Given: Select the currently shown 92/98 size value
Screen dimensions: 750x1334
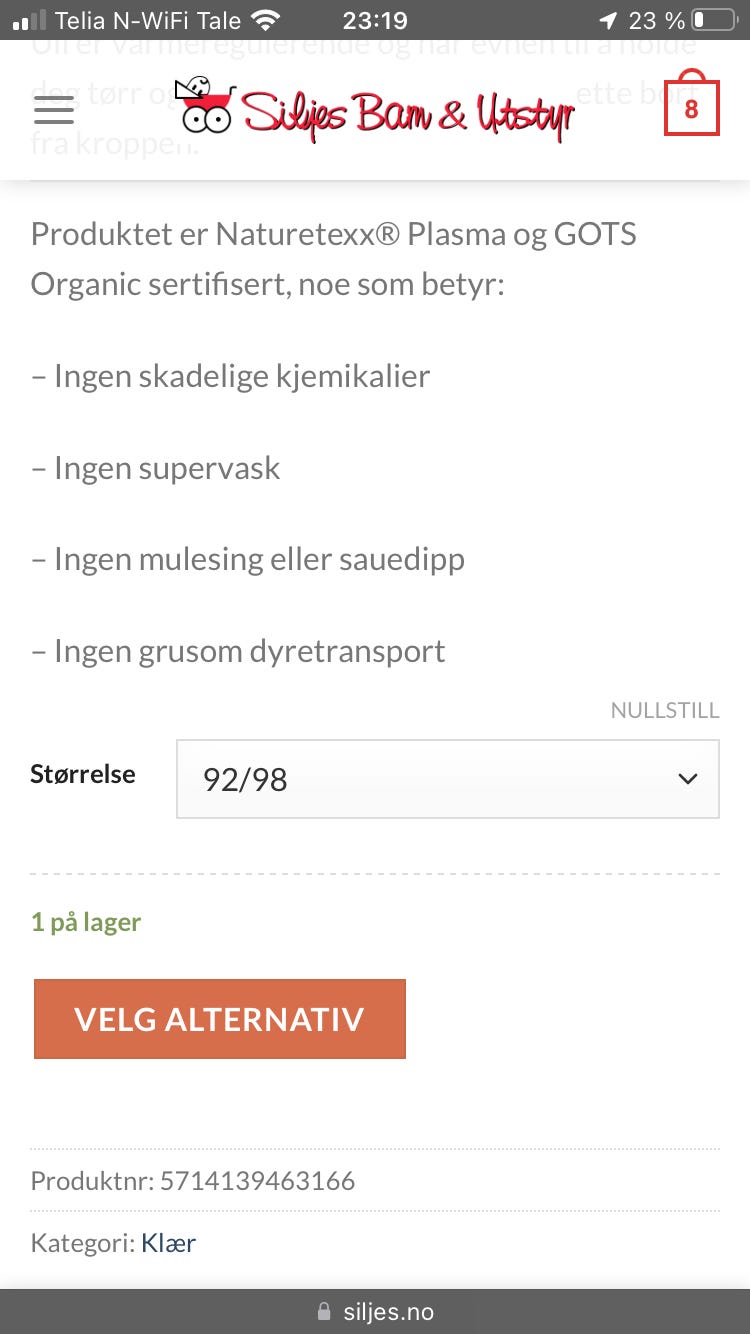Looking at the screenshot, I should (243, 779).
